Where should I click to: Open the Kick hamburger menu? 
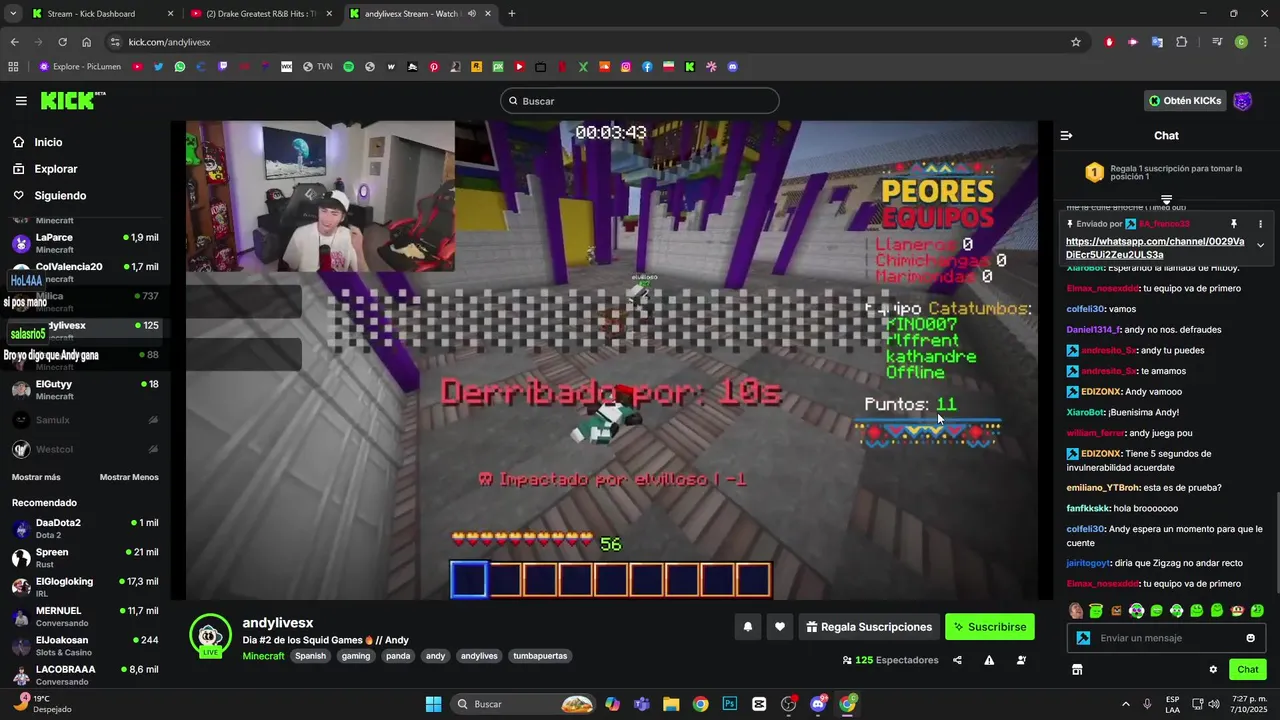point(21,101)
